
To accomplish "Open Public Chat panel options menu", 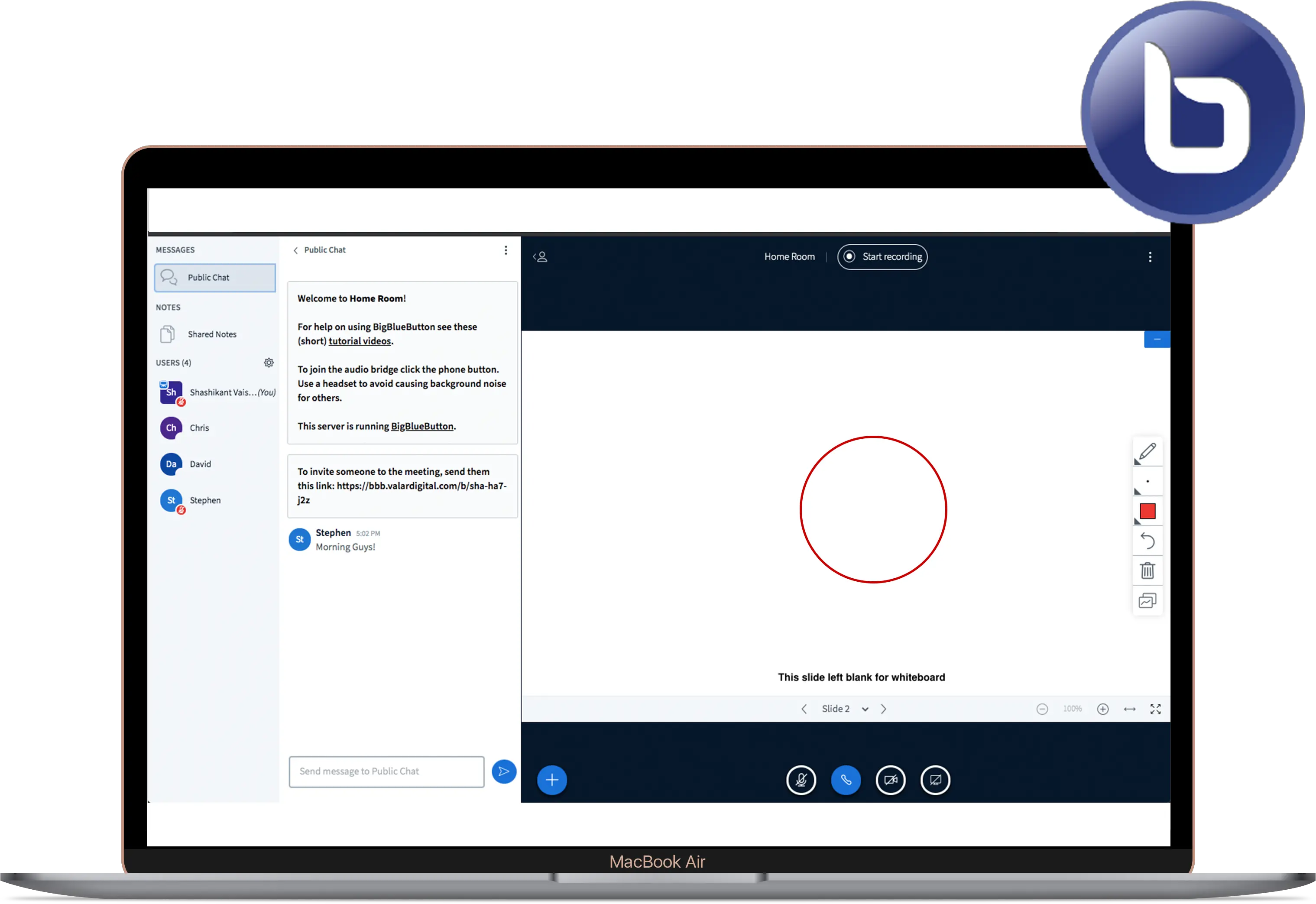I will click(x=505, y=249).
